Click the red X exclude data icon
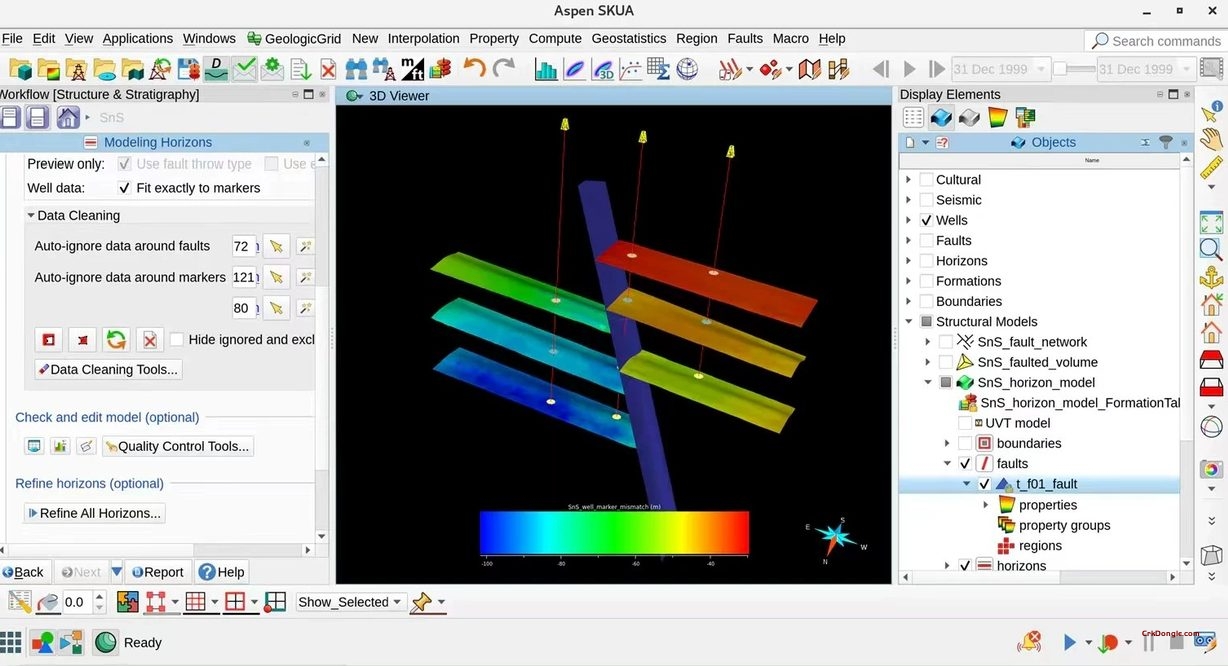 tap(150, 340)
